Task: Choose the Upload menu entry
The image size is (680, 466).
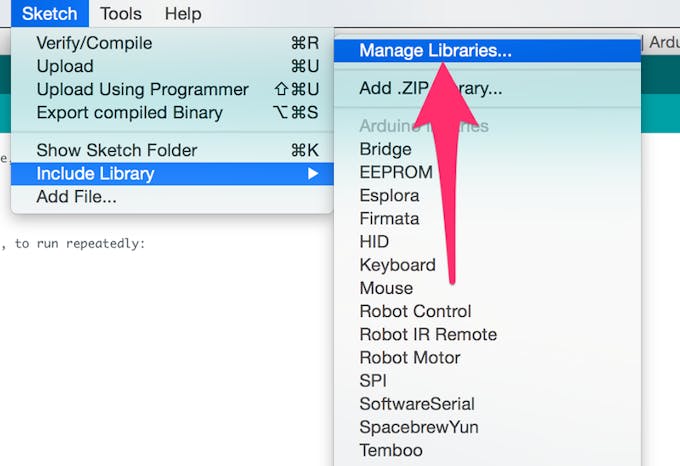Action: point(65,66)
